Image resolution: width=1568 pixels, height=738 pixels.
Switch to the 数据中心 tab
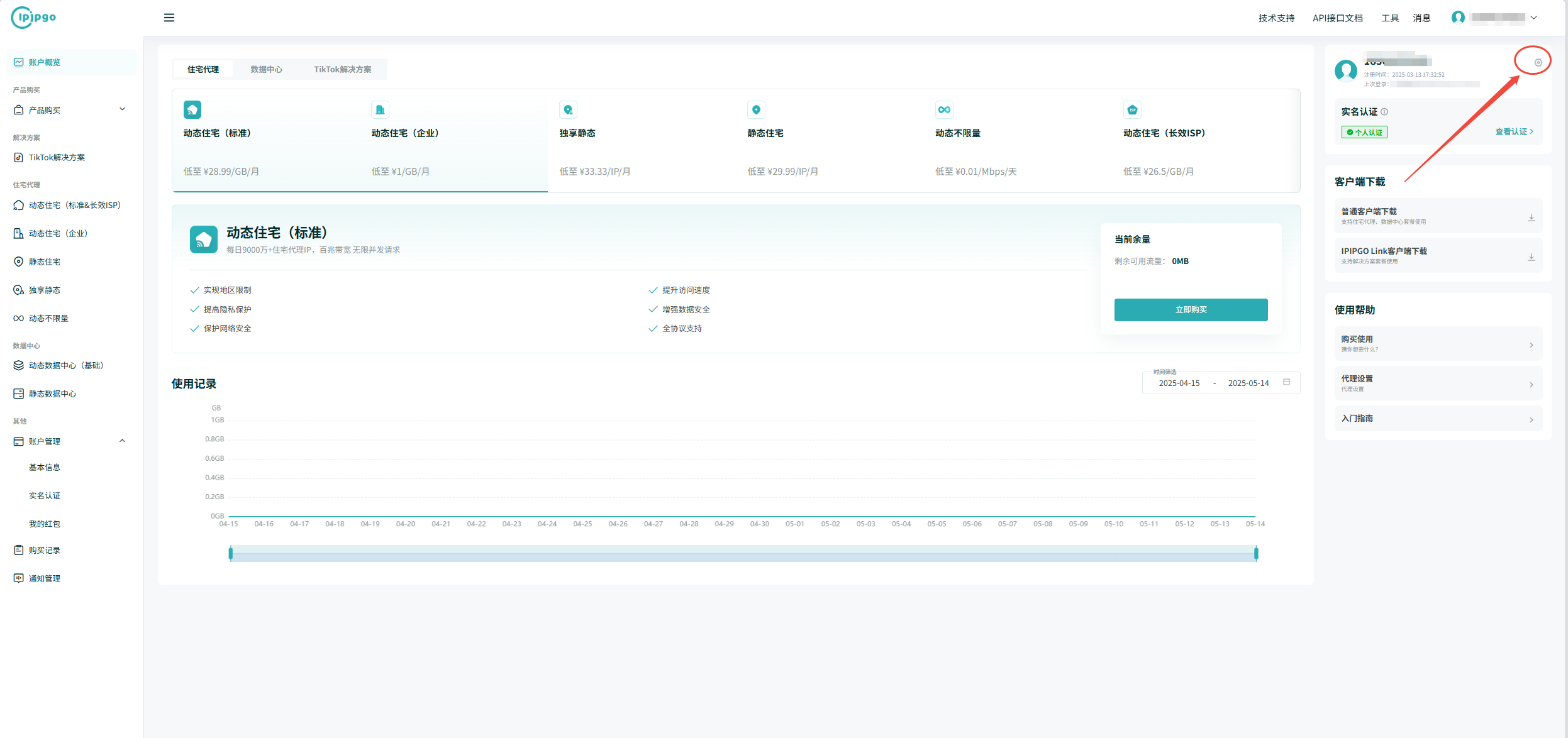(x=266, y=69)
